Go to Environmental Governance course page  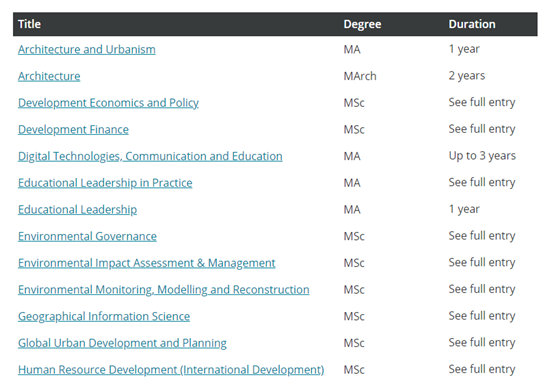87,236
